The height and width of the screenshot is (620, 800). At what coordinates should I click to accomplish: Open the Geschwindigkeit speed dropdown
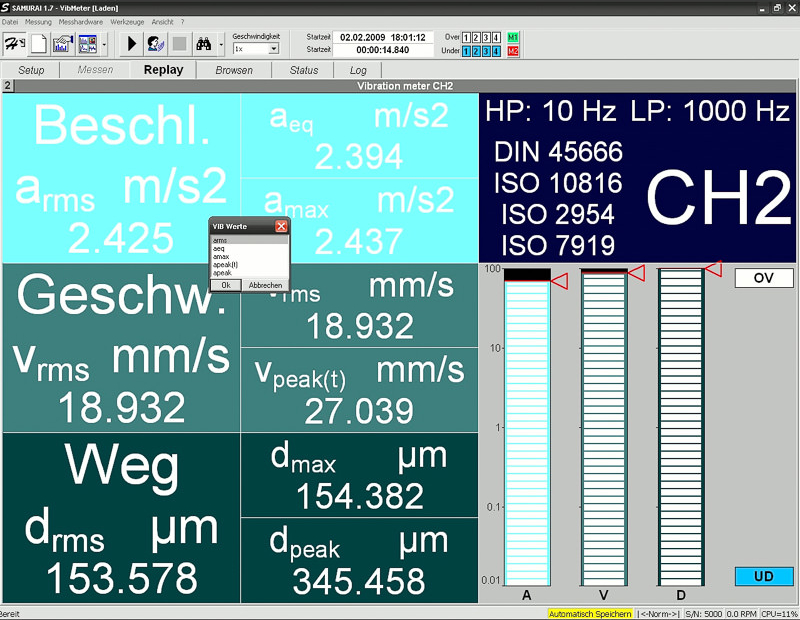click(273, 49)
